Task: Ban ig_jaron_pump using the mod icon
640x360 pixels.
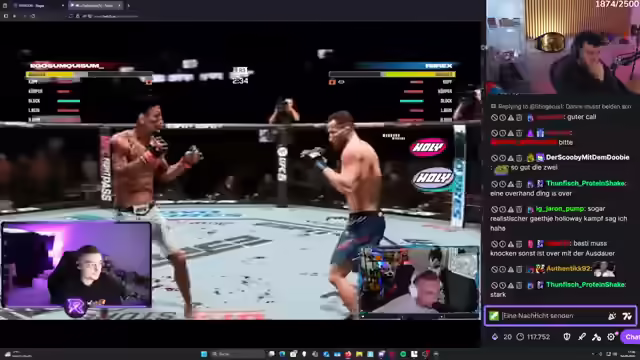Action: pyautogui.click(x=494, y=209)
